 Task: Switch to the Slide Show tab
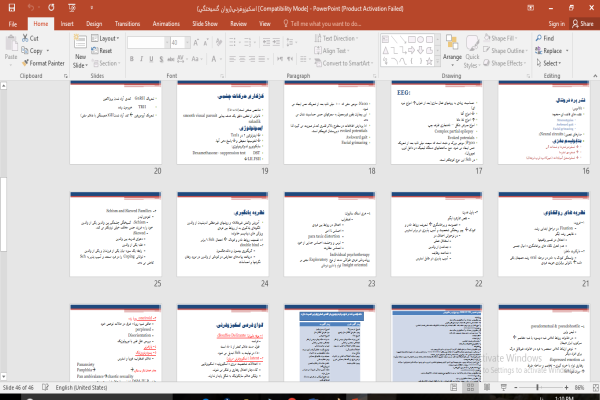click(205, 24)
